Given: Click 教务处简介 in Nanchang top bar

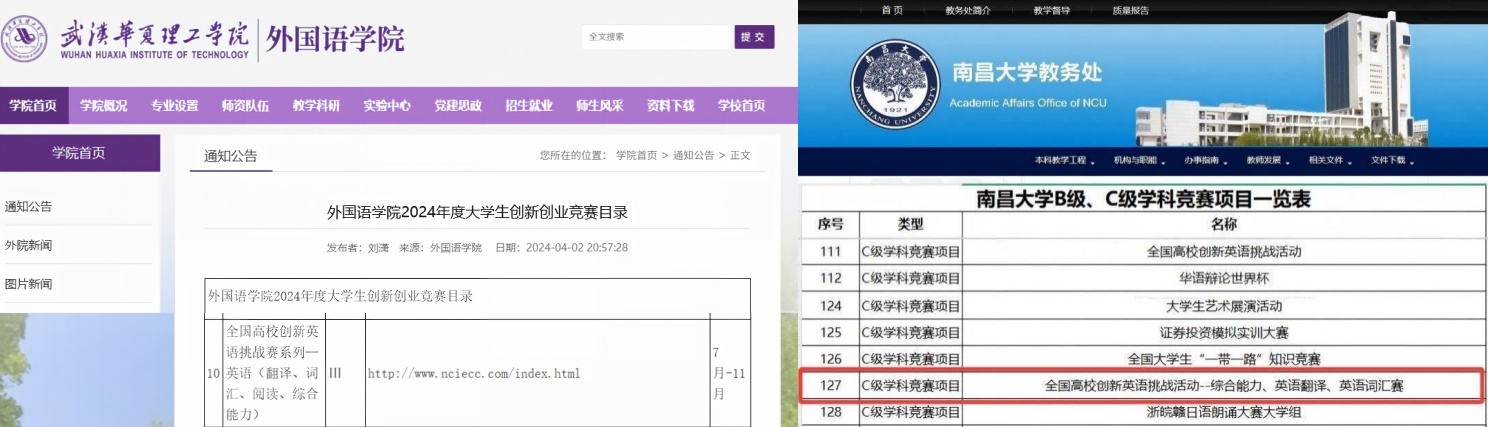Looking at the screenshot, I should pyautogui.click(x=967, y=10).
